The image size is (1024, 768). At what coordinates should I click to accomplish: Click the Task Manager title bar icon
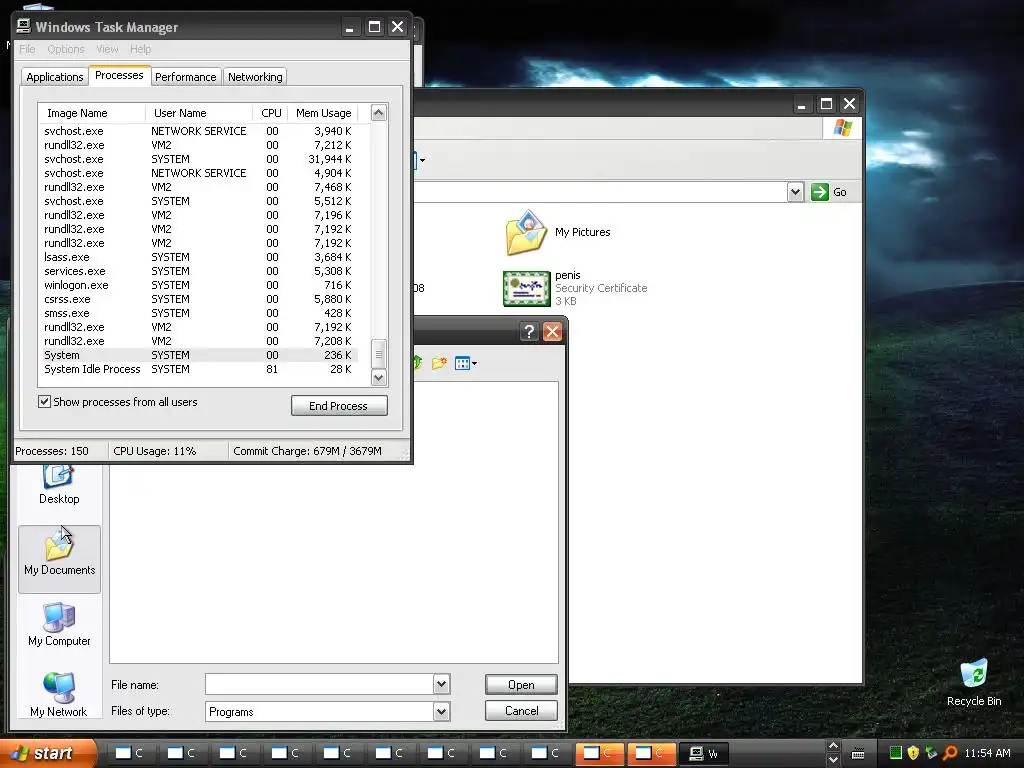click(x=24, y=26)
